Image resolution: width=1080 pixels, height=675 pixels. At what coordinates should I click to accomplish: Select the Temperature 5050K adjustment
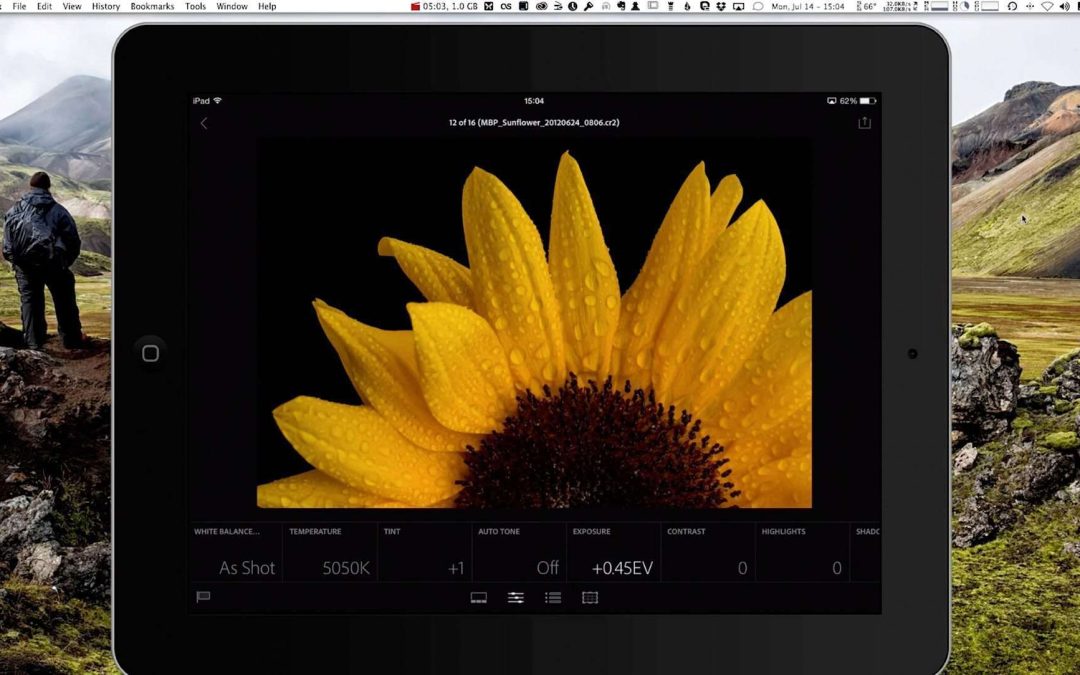[330, 553]
